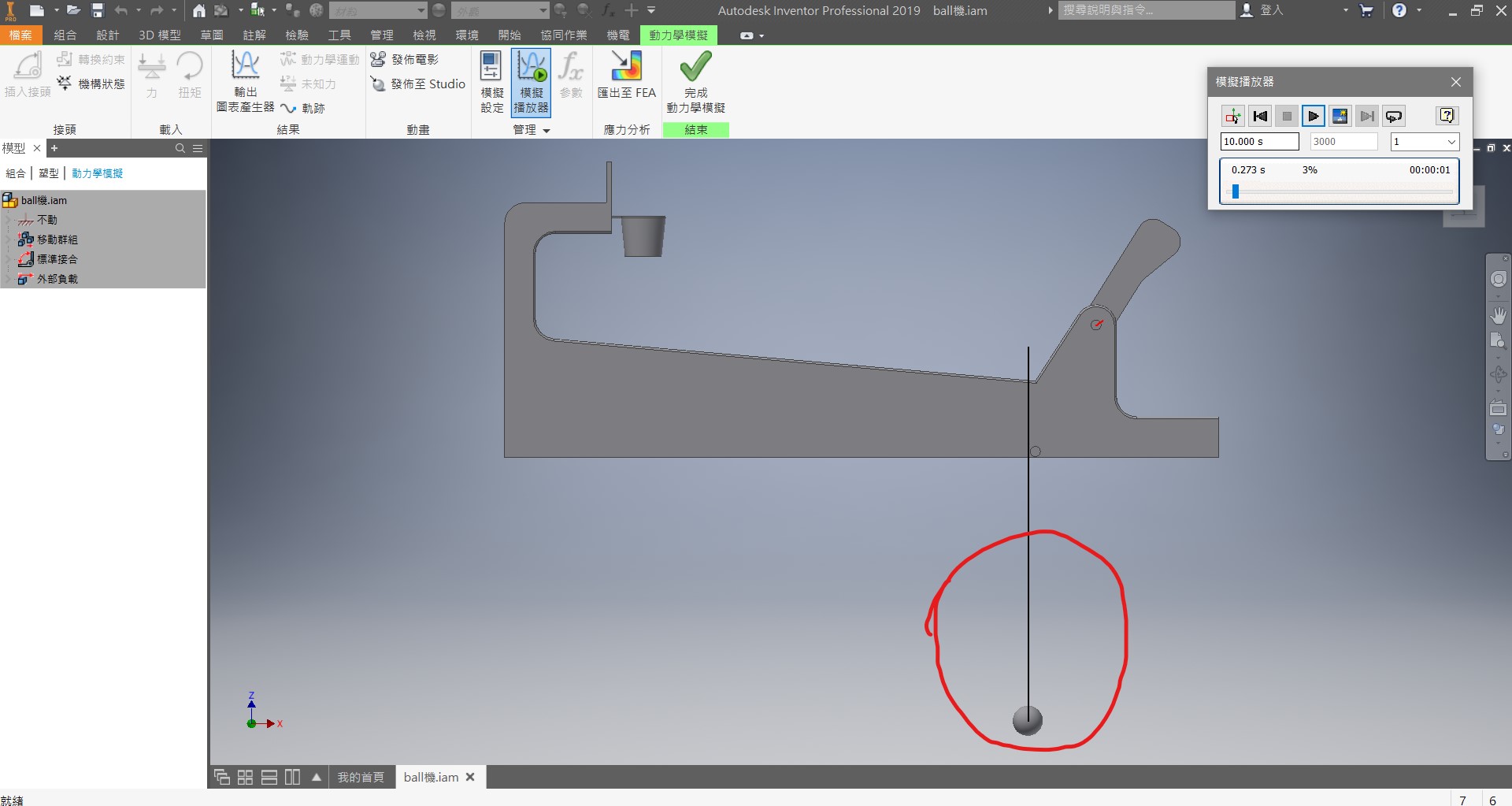This screenshot has height=806, width=1512.
Task: Click 匯出至 FEA export icon
Action: point(626,75)
